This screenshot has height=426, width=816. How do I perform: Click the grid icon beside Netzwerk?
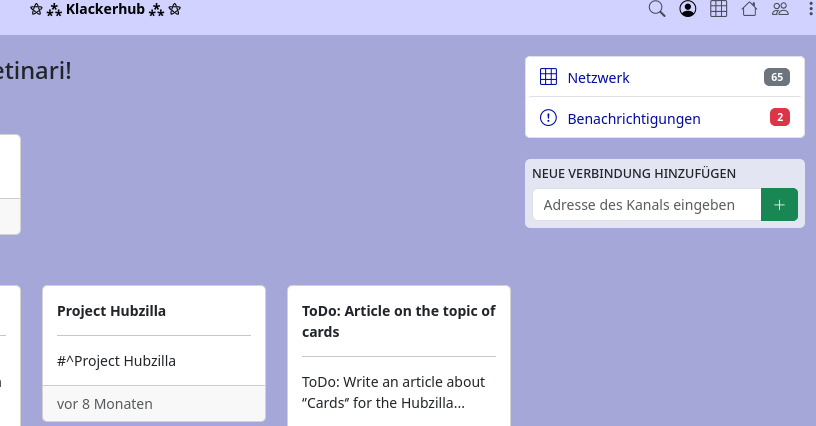click(548, 77)
